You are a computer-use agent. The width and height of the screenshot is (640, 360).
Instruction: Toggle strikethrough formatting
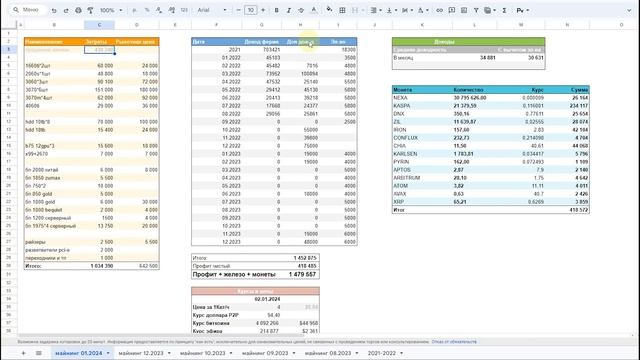[x=301, y=10]
